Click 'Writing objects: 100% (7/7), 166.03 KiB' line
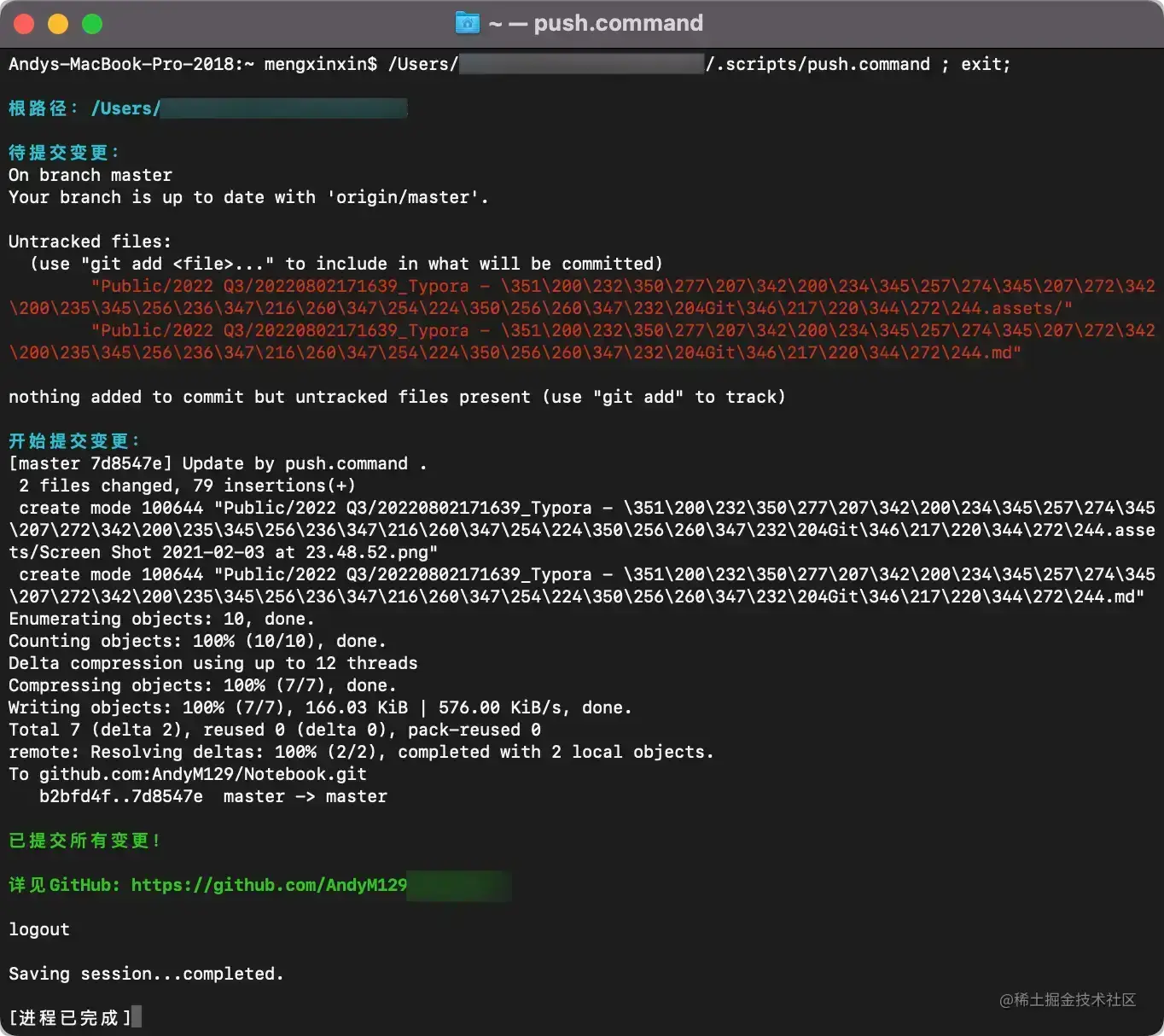 (x=320, y=707)
